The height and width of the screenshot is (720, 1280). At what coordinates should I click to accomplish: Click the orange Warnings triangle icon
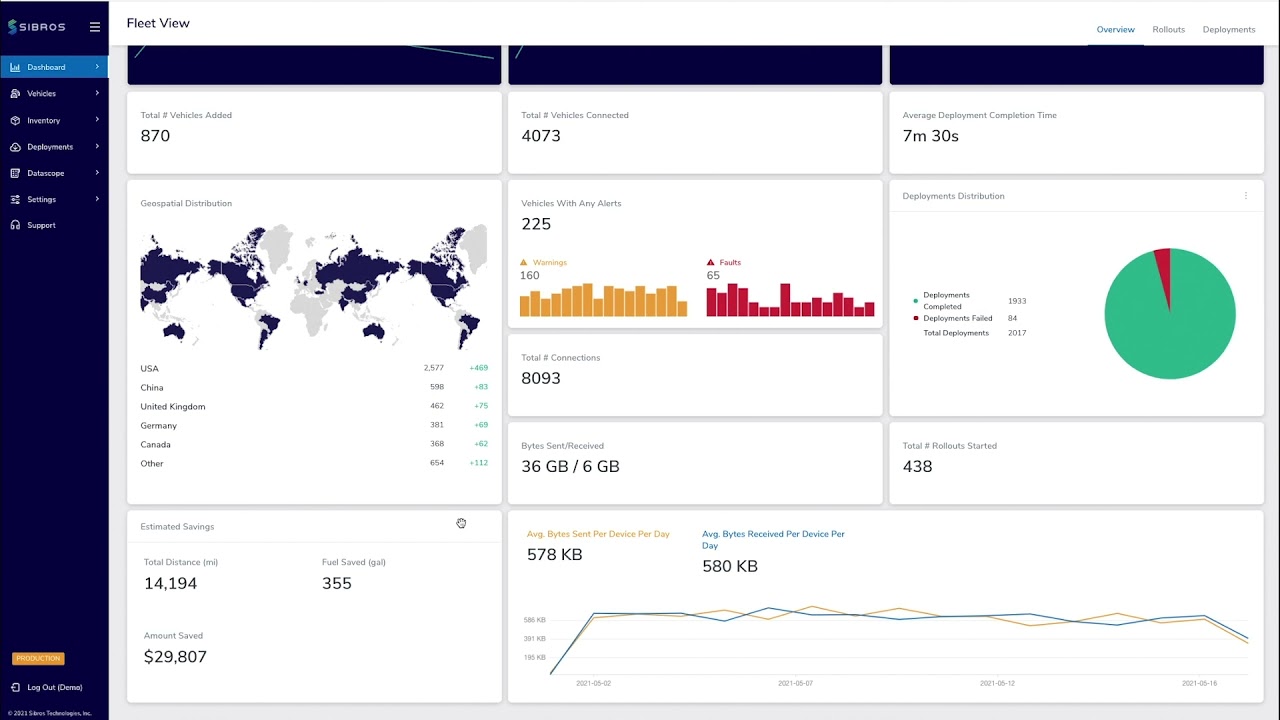pyautogui.click(x=524, y=262)
